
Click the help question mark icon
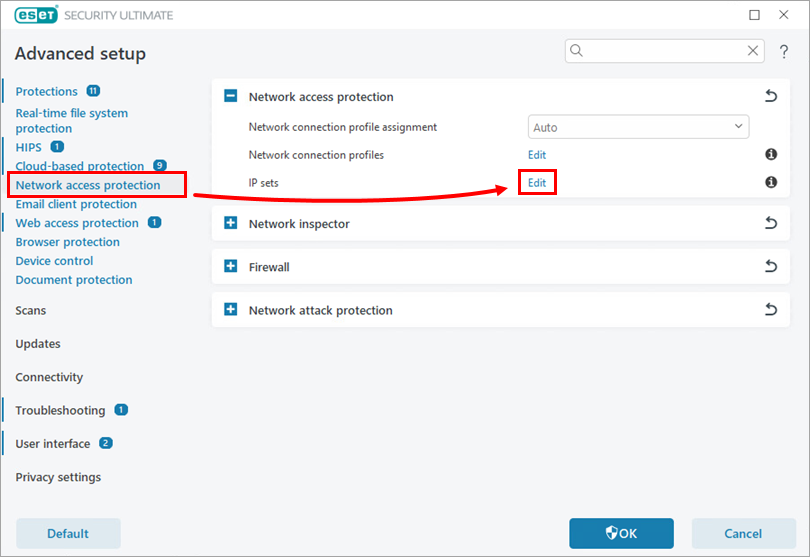[x=784, y=52]
